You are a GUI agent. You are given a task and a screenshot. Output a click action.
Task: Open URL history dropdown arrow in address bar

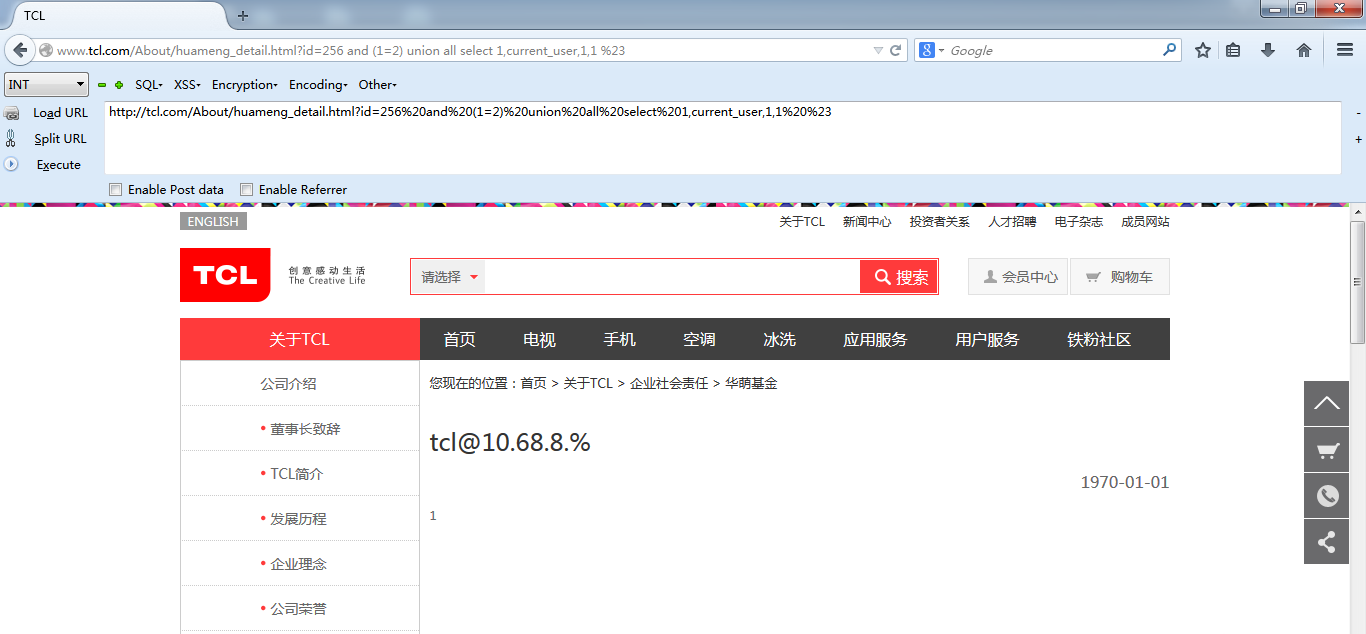878,50
